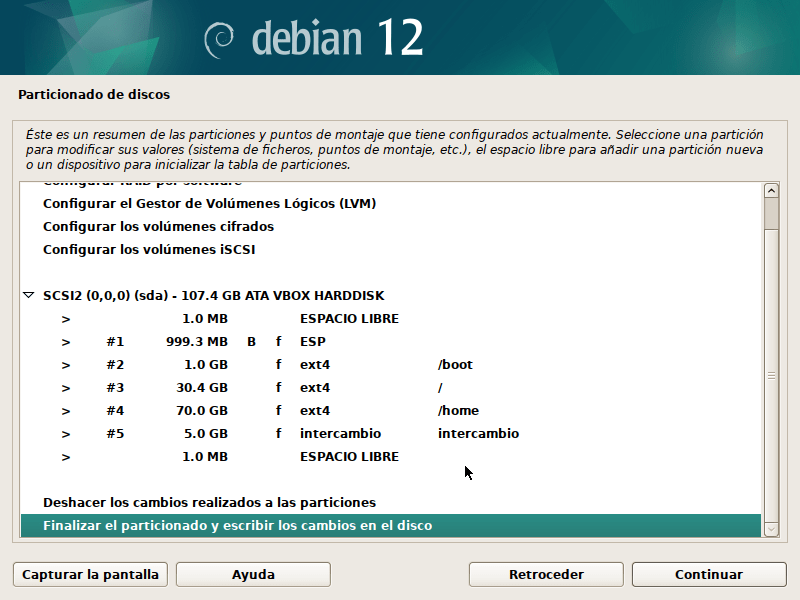Click the scrollbar up arrow
Screen dimensions: 800x600
click(x=771, y=191)
